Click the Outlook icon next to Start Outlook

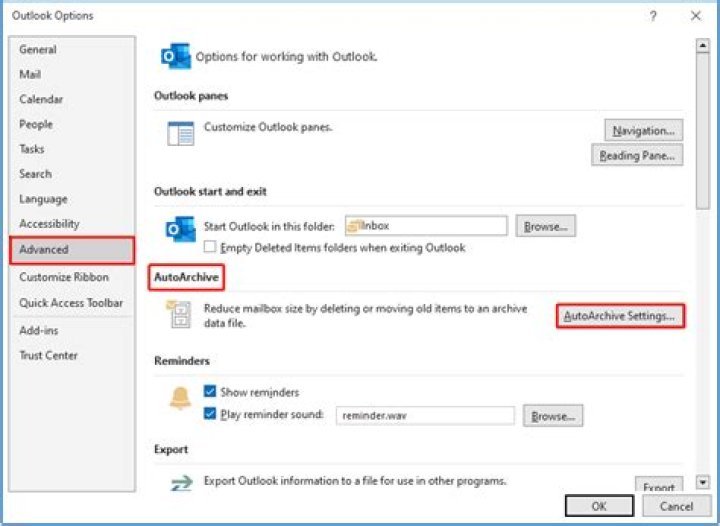click(x=180, y=229)
